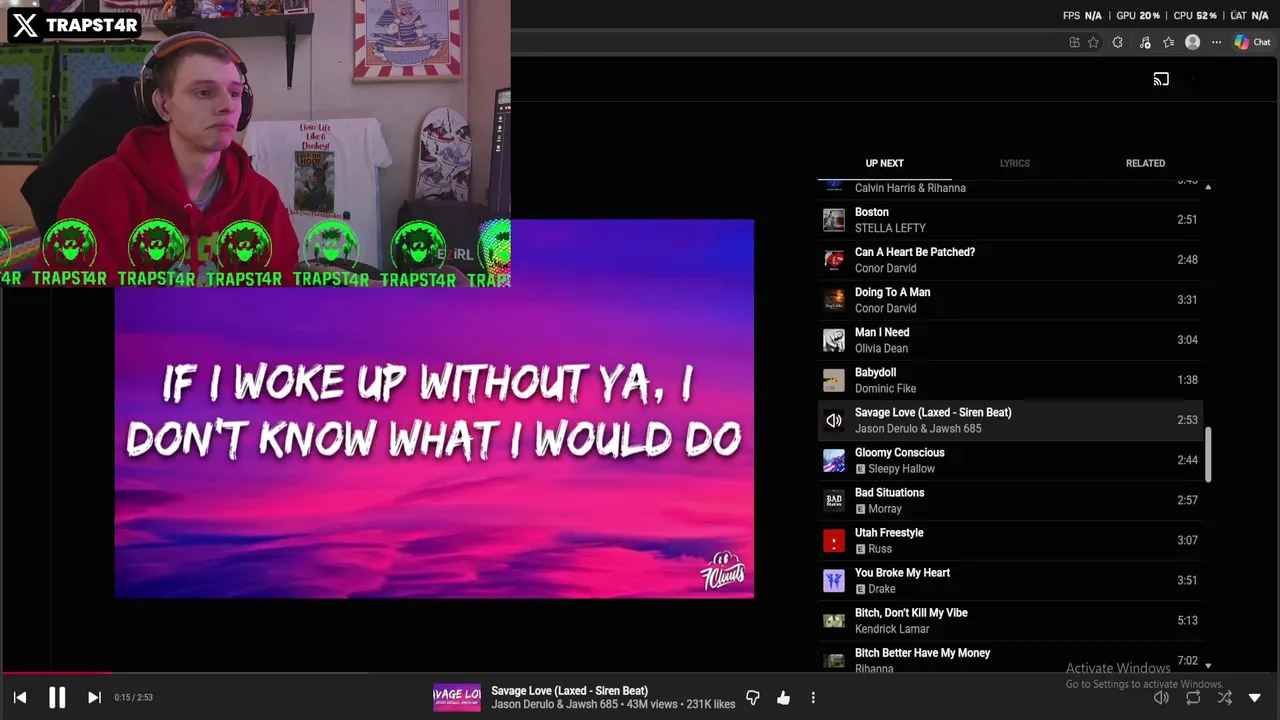Open the browser profile avatar
Image resolution: width=1280 pixels, height=720 pixels.
[x=1192, y=42]
